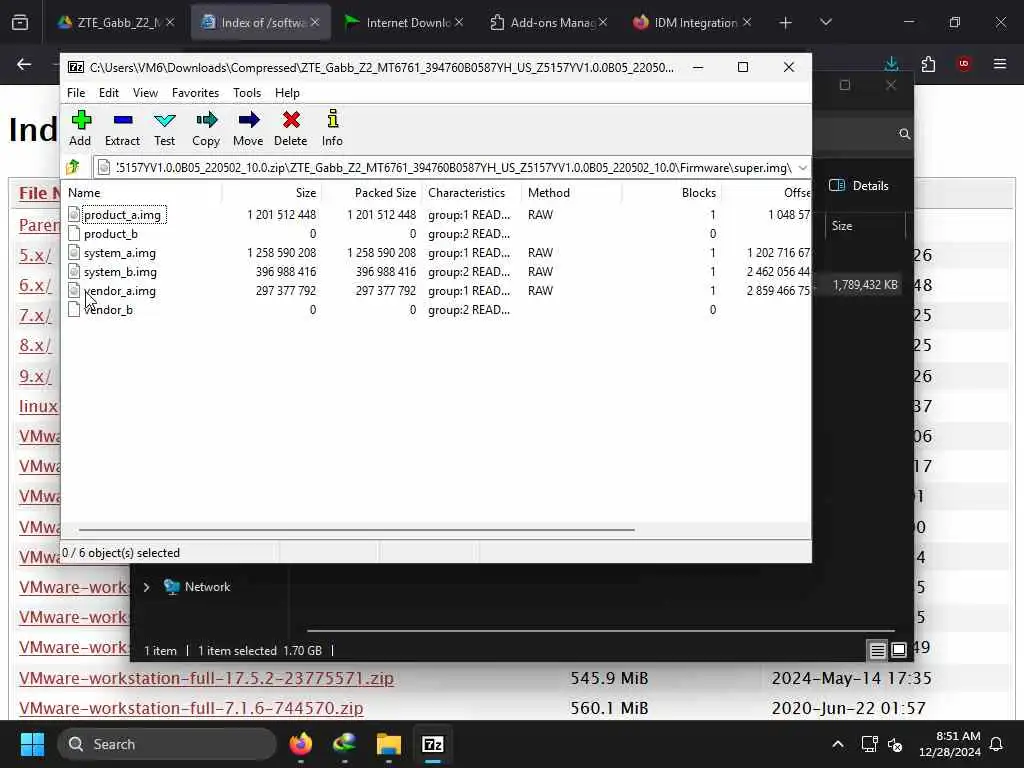Sort by the Packed Size column
The width and height of the screenshot is (1024, 768).
[371, 193]
